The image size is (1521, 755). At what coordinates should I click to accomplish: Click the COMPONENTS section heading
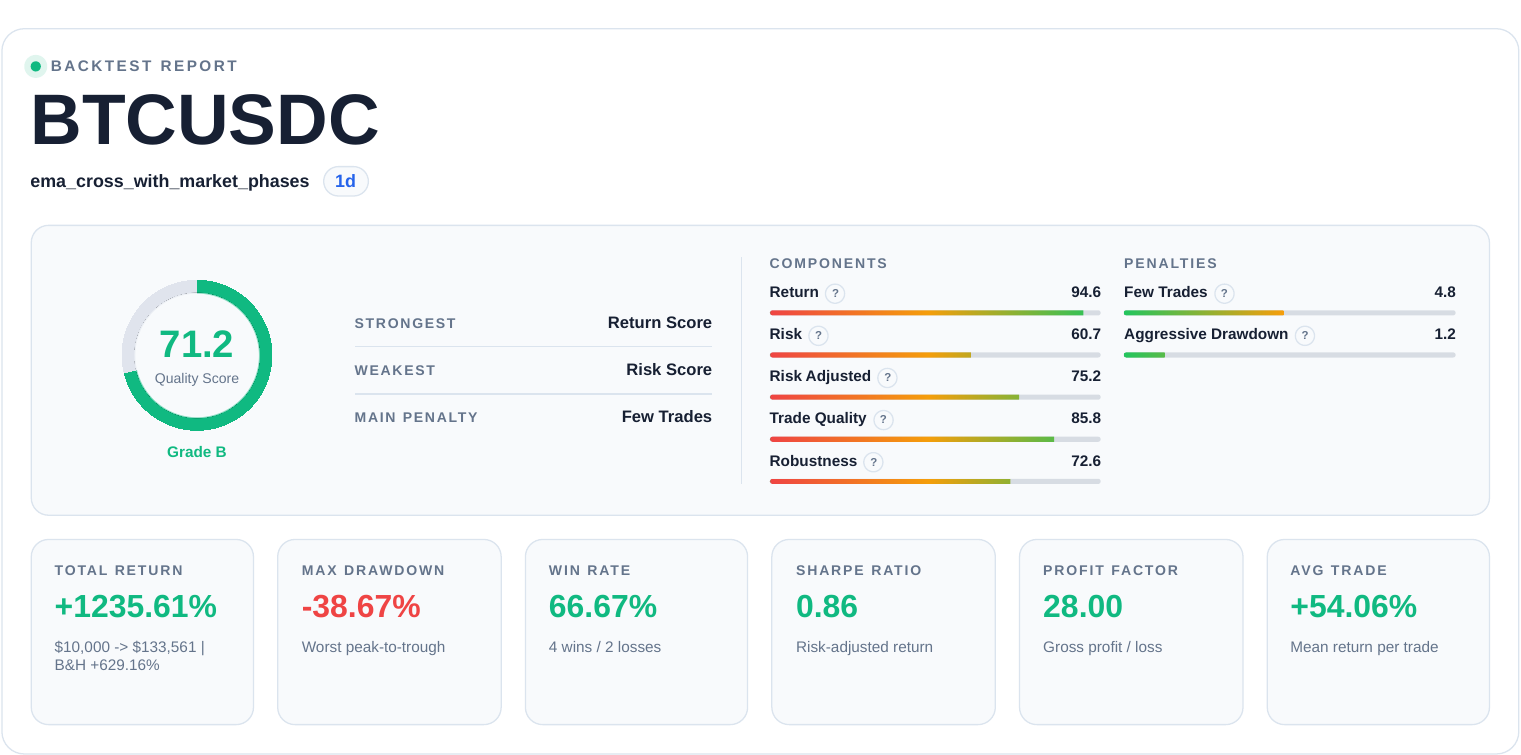pyautogui.click(x=829, y=263)
